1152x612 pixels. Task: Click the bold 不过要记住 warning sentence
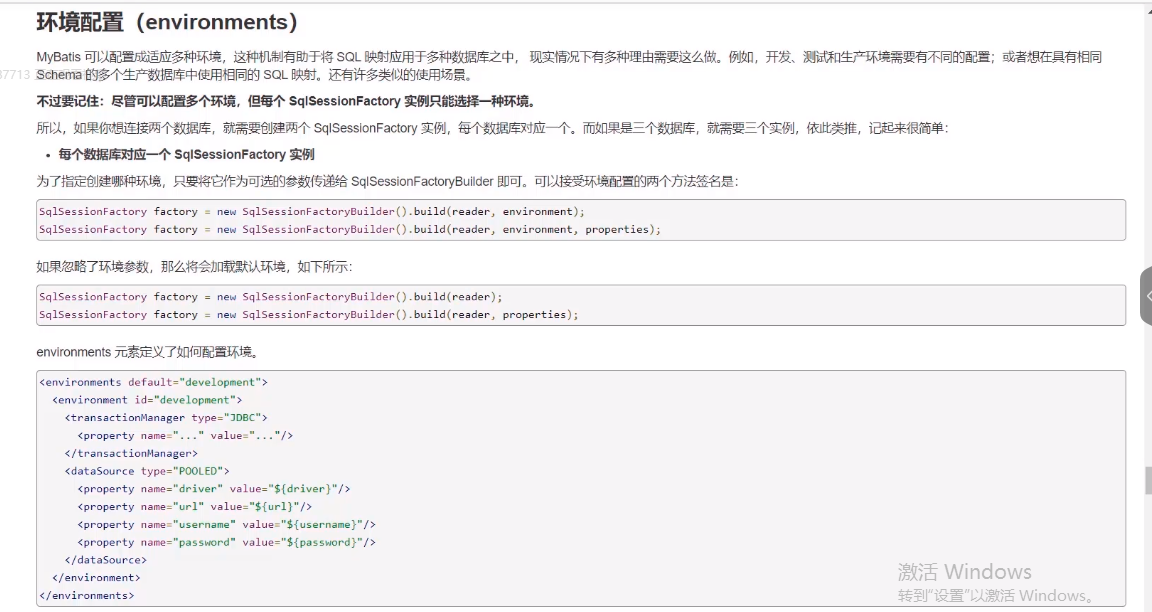pos(286,101)
